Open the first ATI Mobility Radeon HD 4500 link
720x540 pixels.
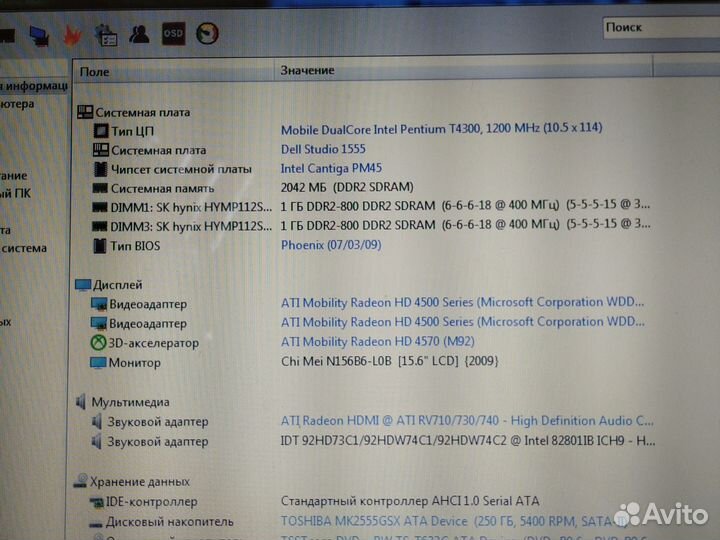click(x=462, y=303)
